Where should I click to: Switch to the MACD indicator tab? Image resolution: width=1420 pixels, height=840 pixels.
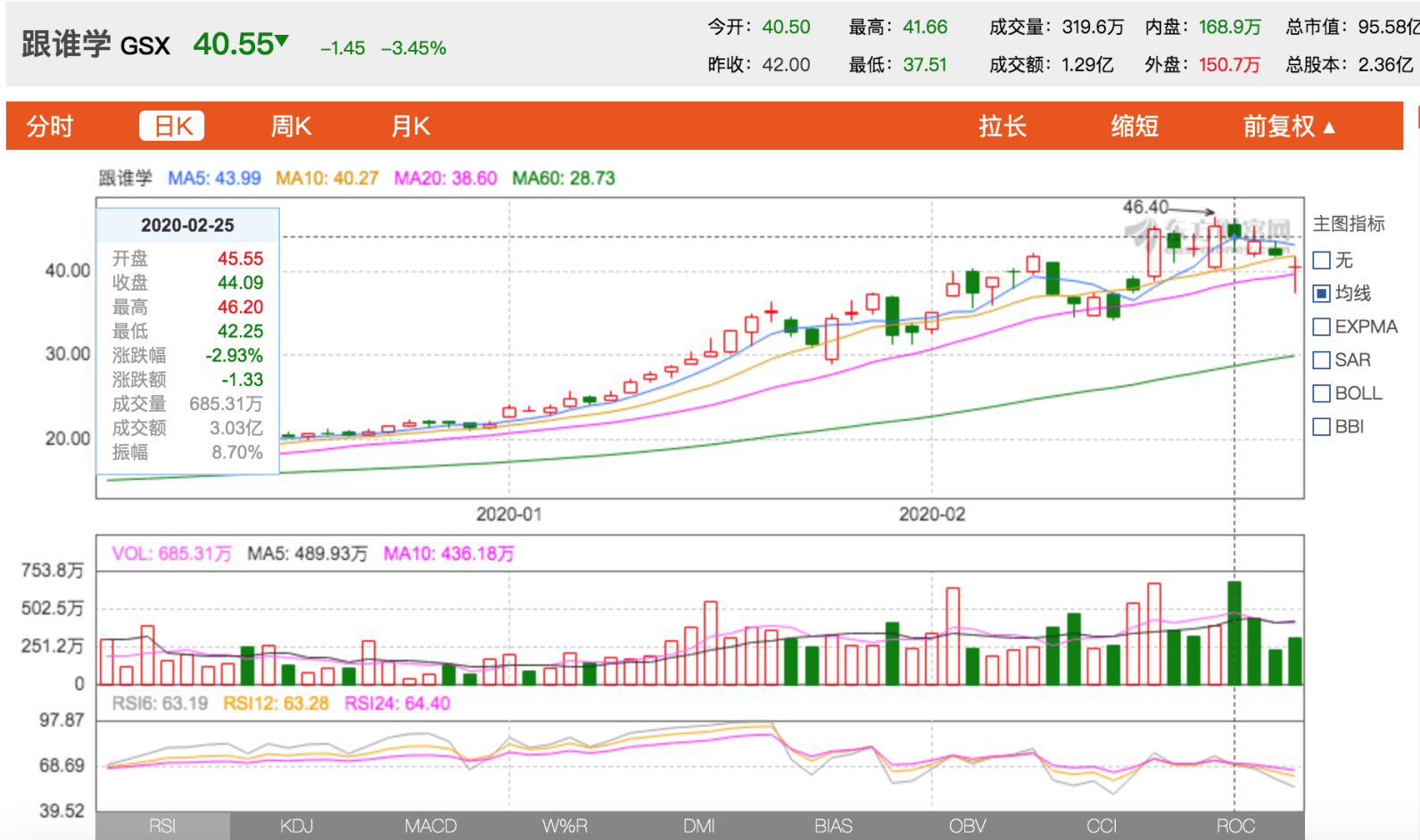tap(431, 826)
